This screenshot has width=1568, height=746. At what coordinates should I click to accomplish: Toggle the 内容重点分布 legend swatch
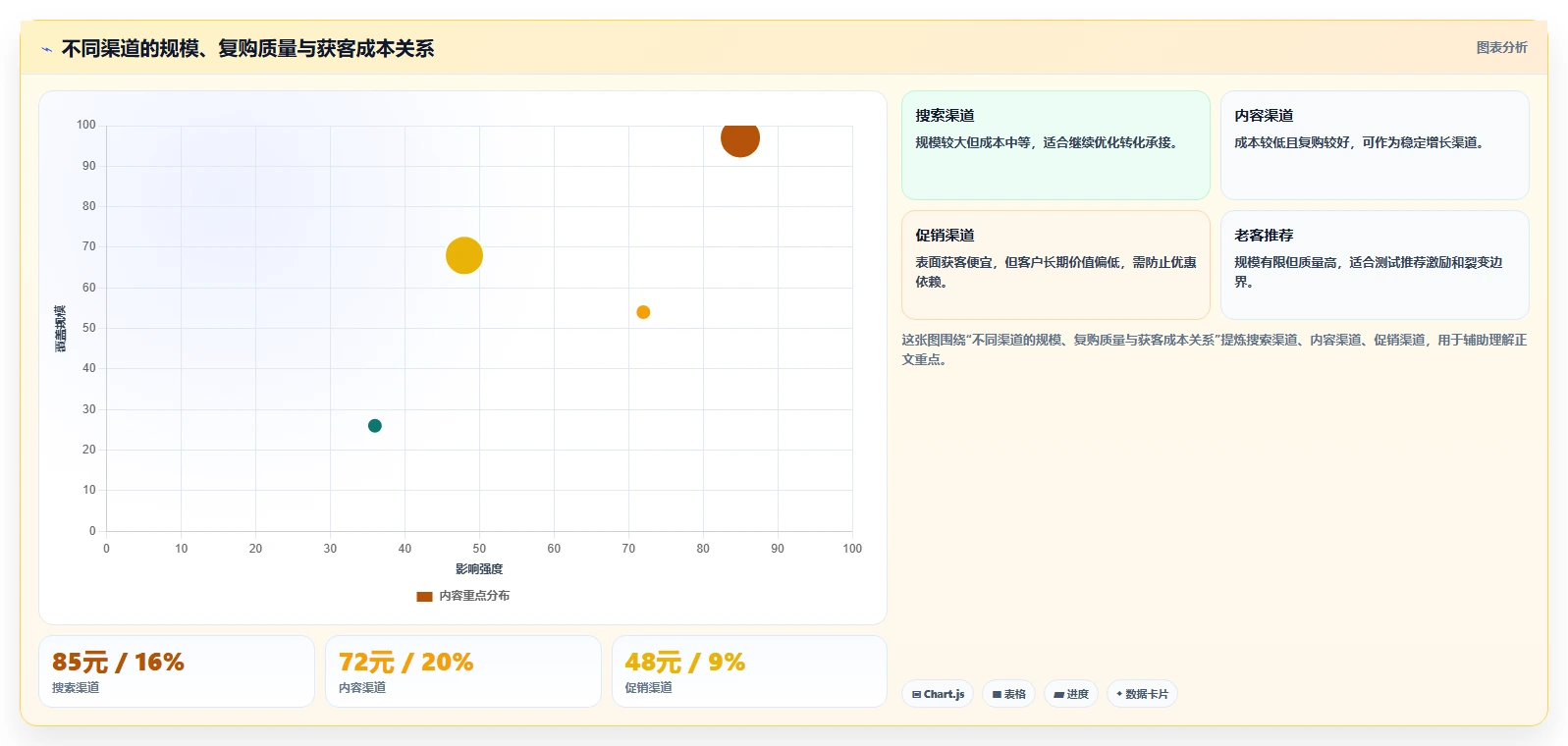click(424, 596)
